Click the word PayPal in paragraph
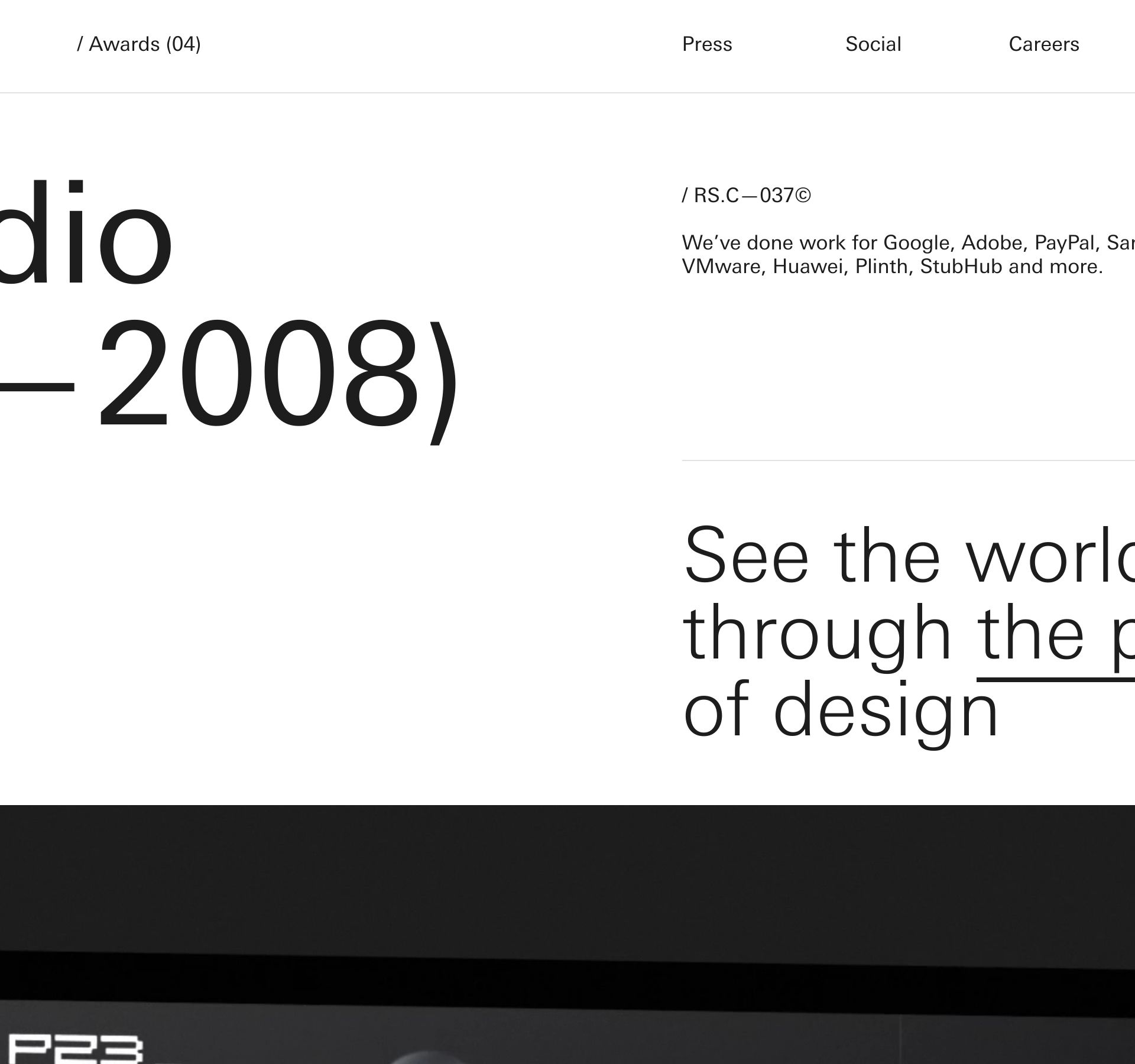 coord(1065,243)
